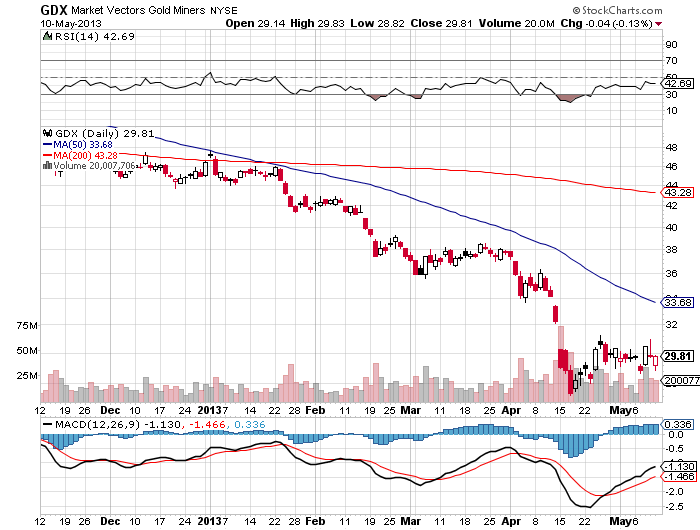
Task: Click the Feb label on upper date axis
Action: (315, 410)
